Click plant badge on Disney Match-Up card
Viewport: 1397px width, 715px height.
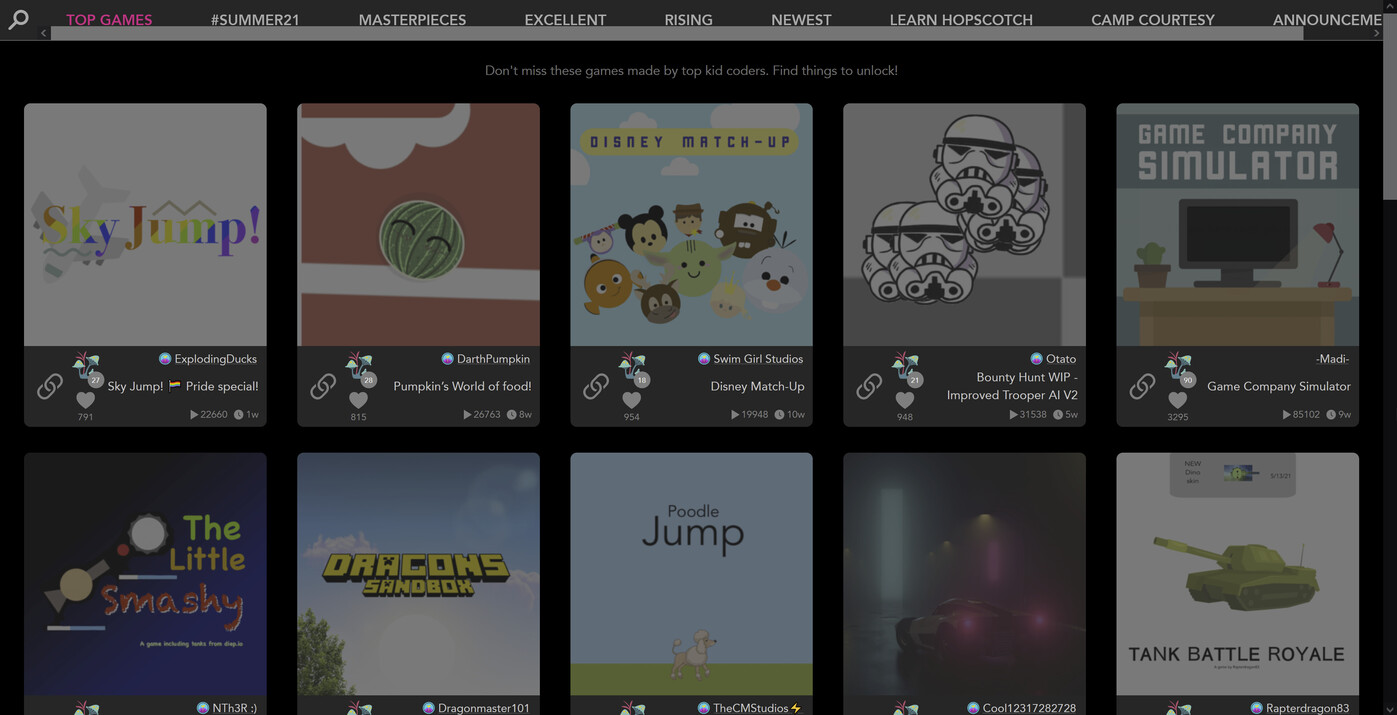(633, 368)
